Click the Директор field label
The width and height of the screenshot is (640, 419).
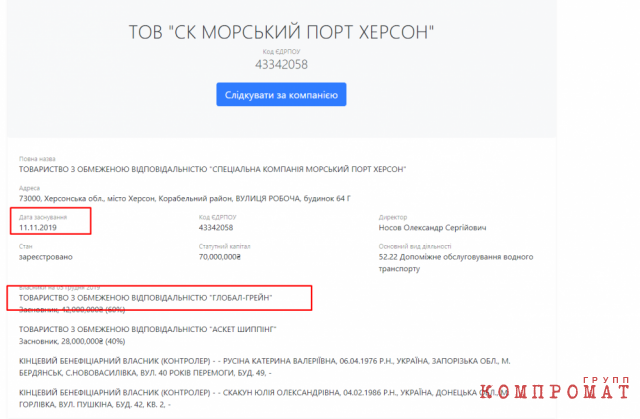(x=393, y=217)
